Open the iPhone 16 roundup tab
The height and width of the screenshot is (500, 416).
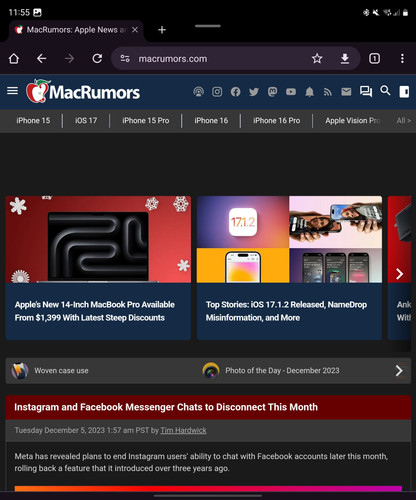[211, 121]
